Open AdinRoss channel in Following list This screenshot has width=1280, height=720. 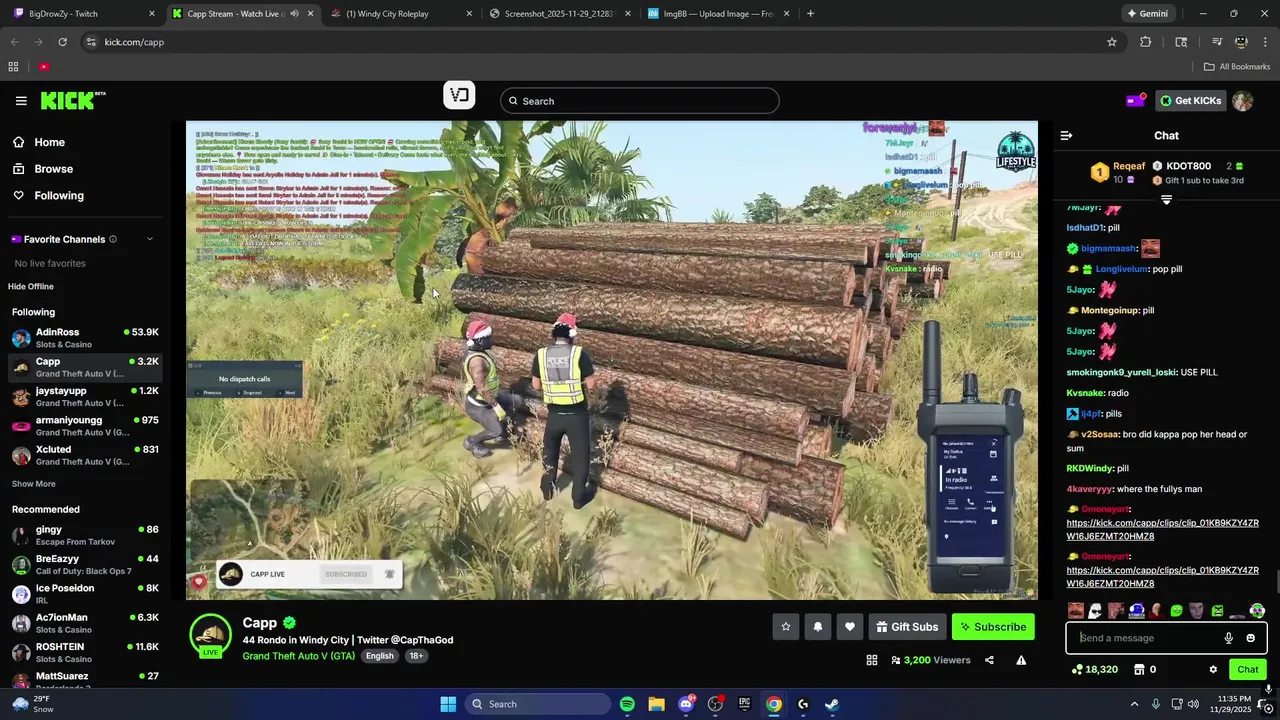point(85,338)
